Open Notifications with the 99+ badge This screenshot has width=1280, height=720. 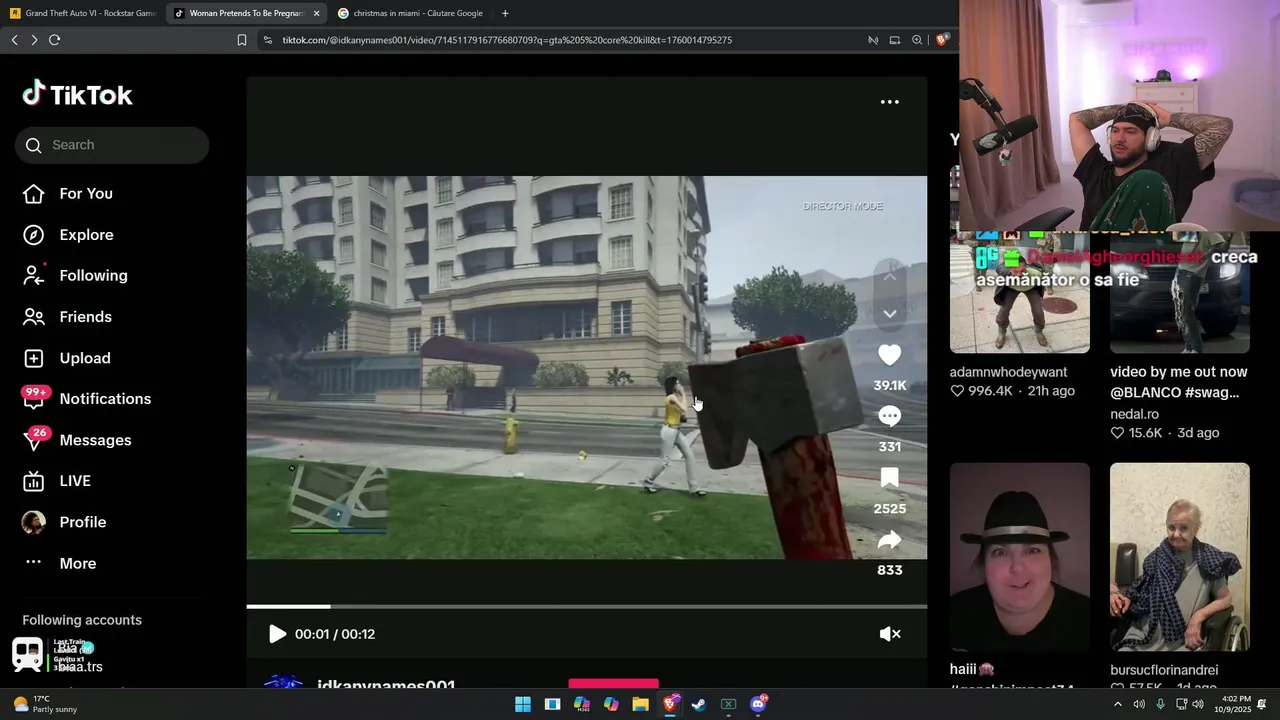coord(87,399)
